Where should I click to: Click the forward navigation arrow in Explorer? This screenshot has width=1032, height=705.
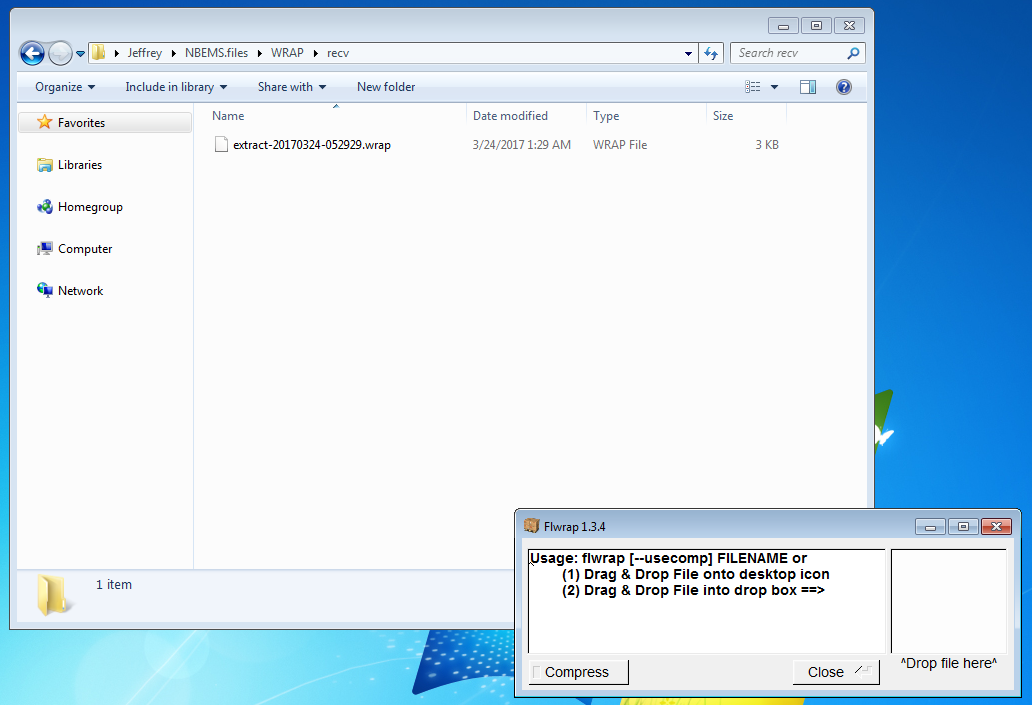pyautogui.click(x=61, y=53)
